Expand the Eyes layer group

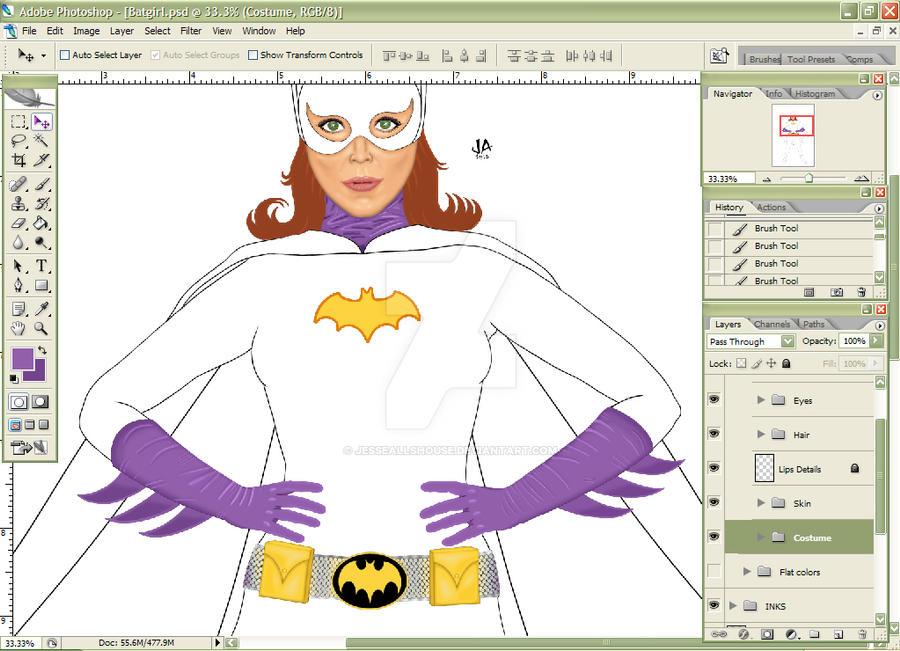[761, 400]
